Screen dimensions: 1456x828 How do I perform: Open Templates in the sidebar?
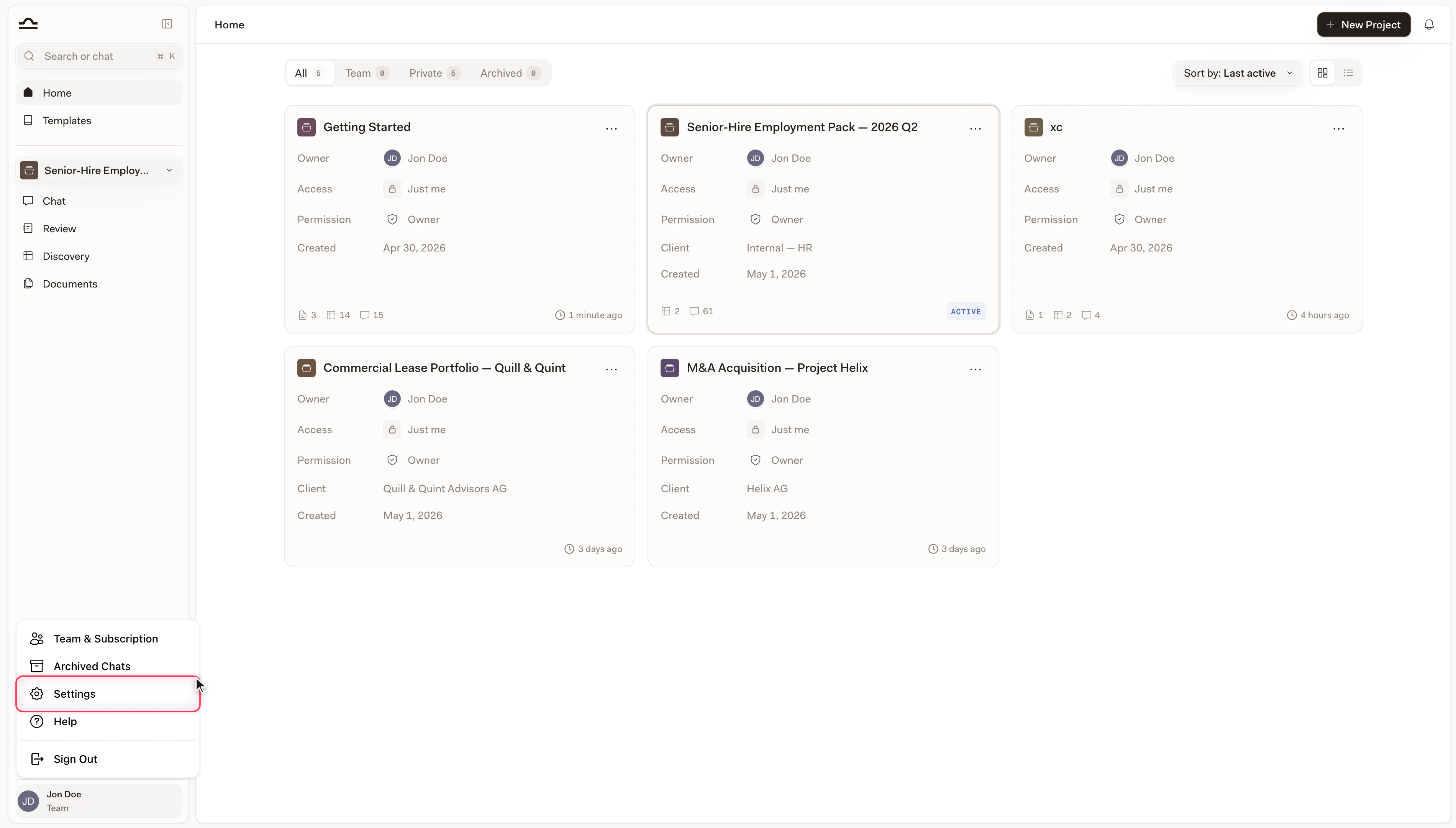pyautogui.click(x=99, y=120)
